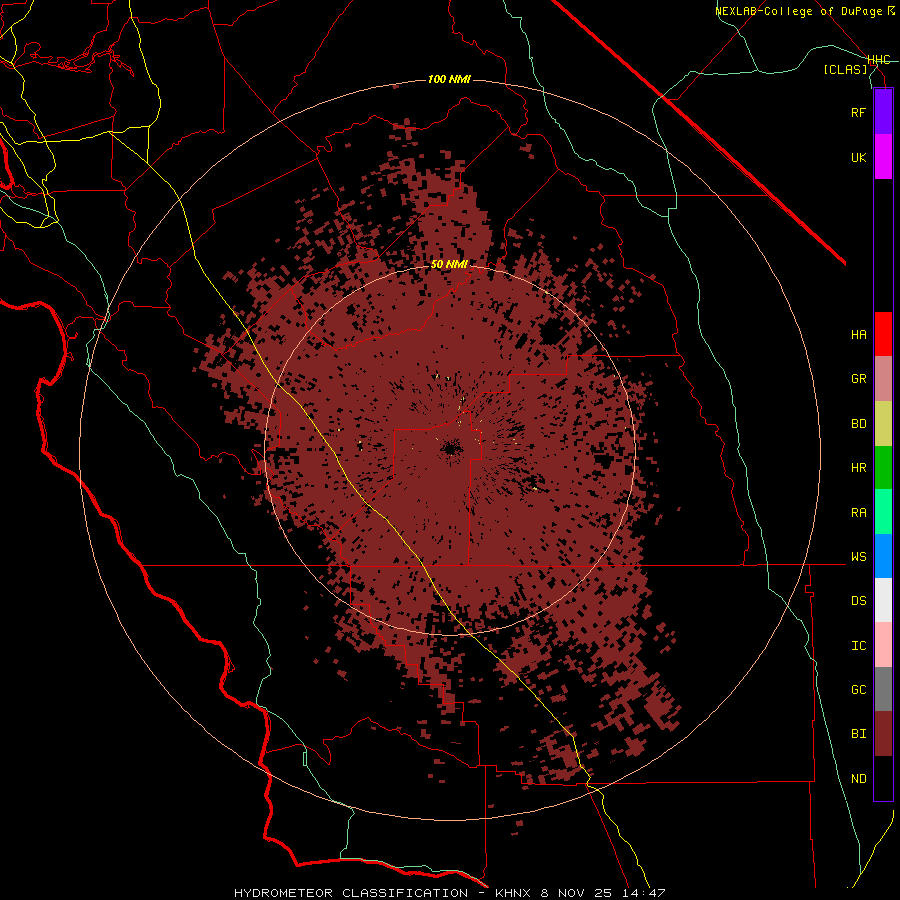Click the RF legend label

point(858,112)
